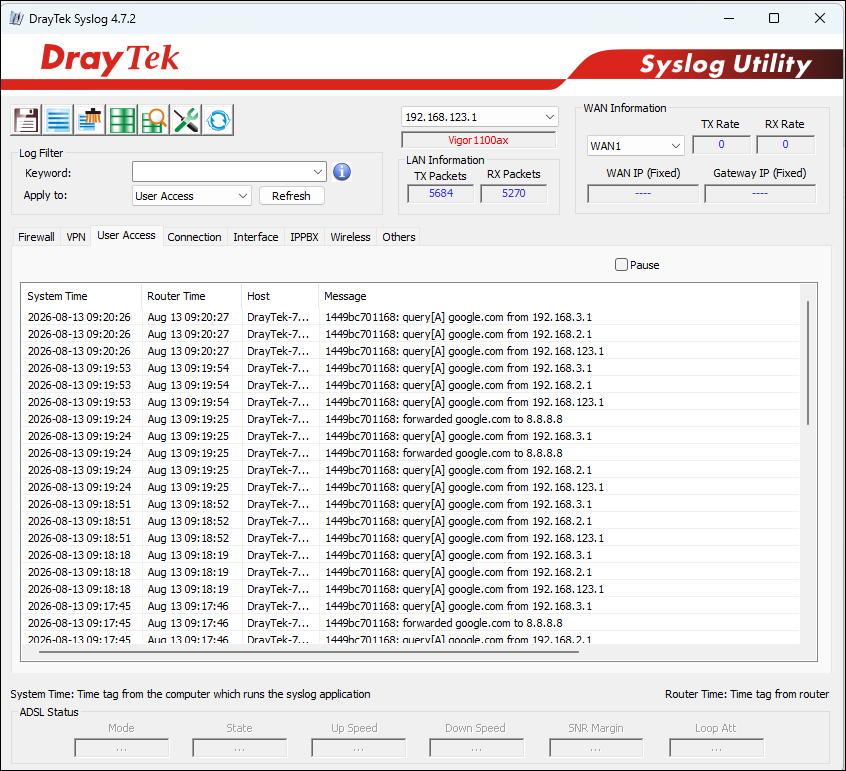Click the TX Packets value 5684
The width and height of the screenshot is (846, 771).
tap(441, 193)
